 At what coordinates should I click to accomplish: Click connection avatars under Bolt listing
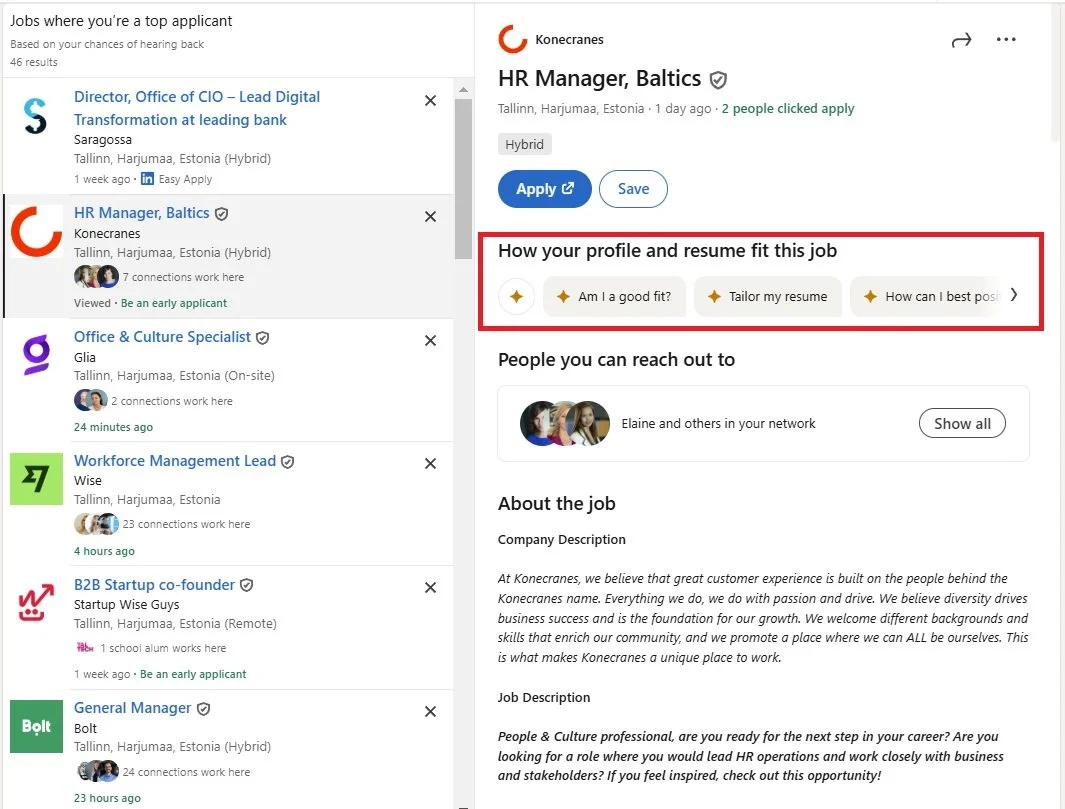tap(96, 772)
